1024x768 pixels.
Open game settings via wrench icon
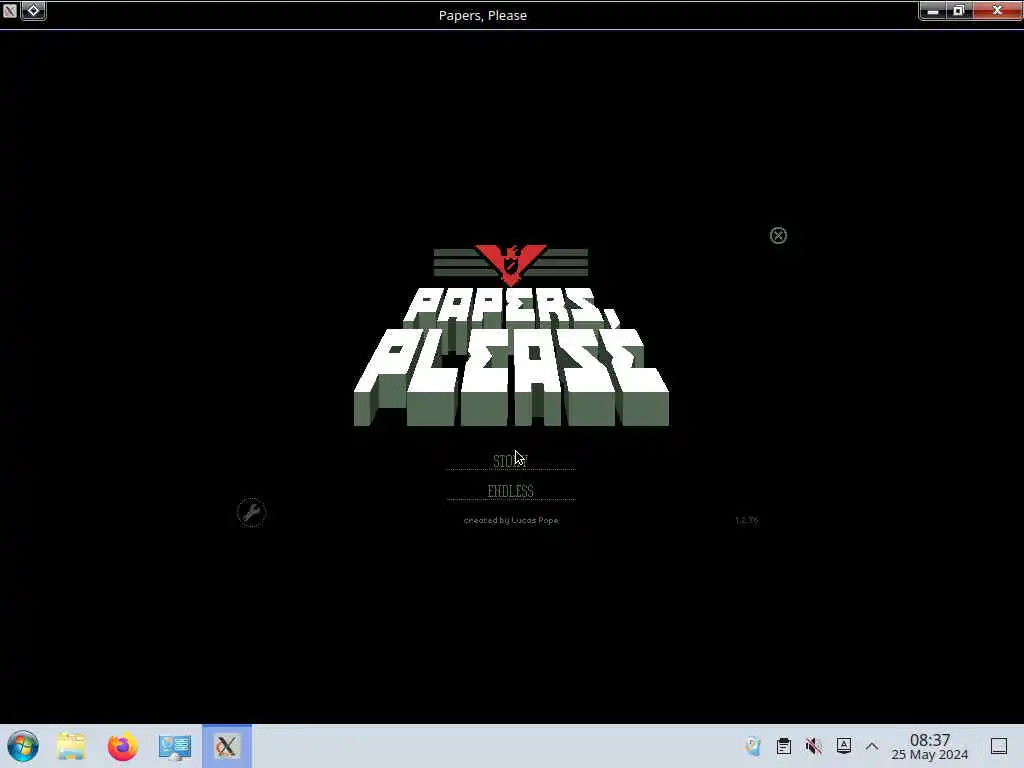pos(251,513)
